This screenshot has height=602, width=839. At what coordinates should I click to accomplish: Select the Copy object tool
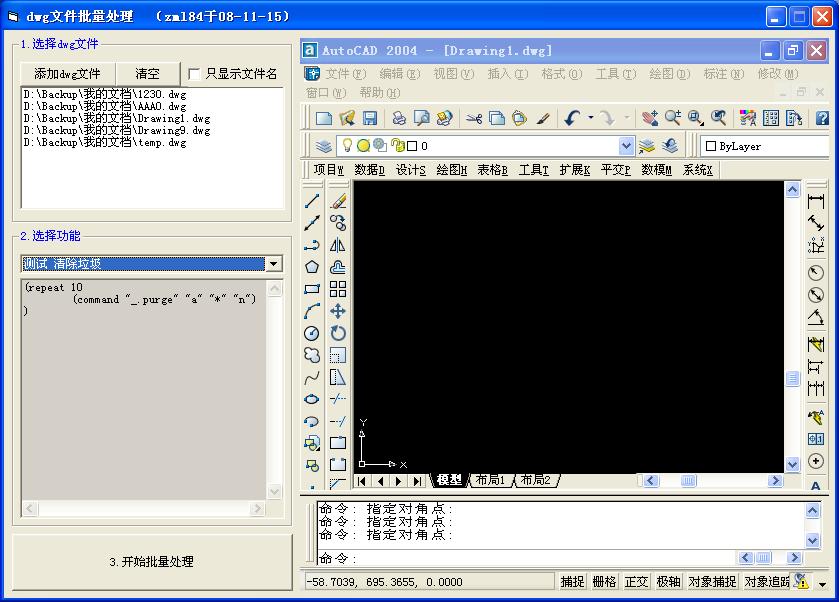click(x=338, y=223)
